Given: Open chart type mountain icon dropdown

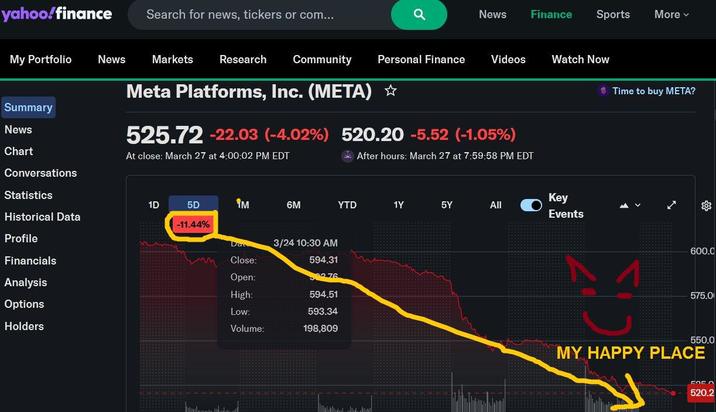Looking at the screenshot, I should pos(630,206).
